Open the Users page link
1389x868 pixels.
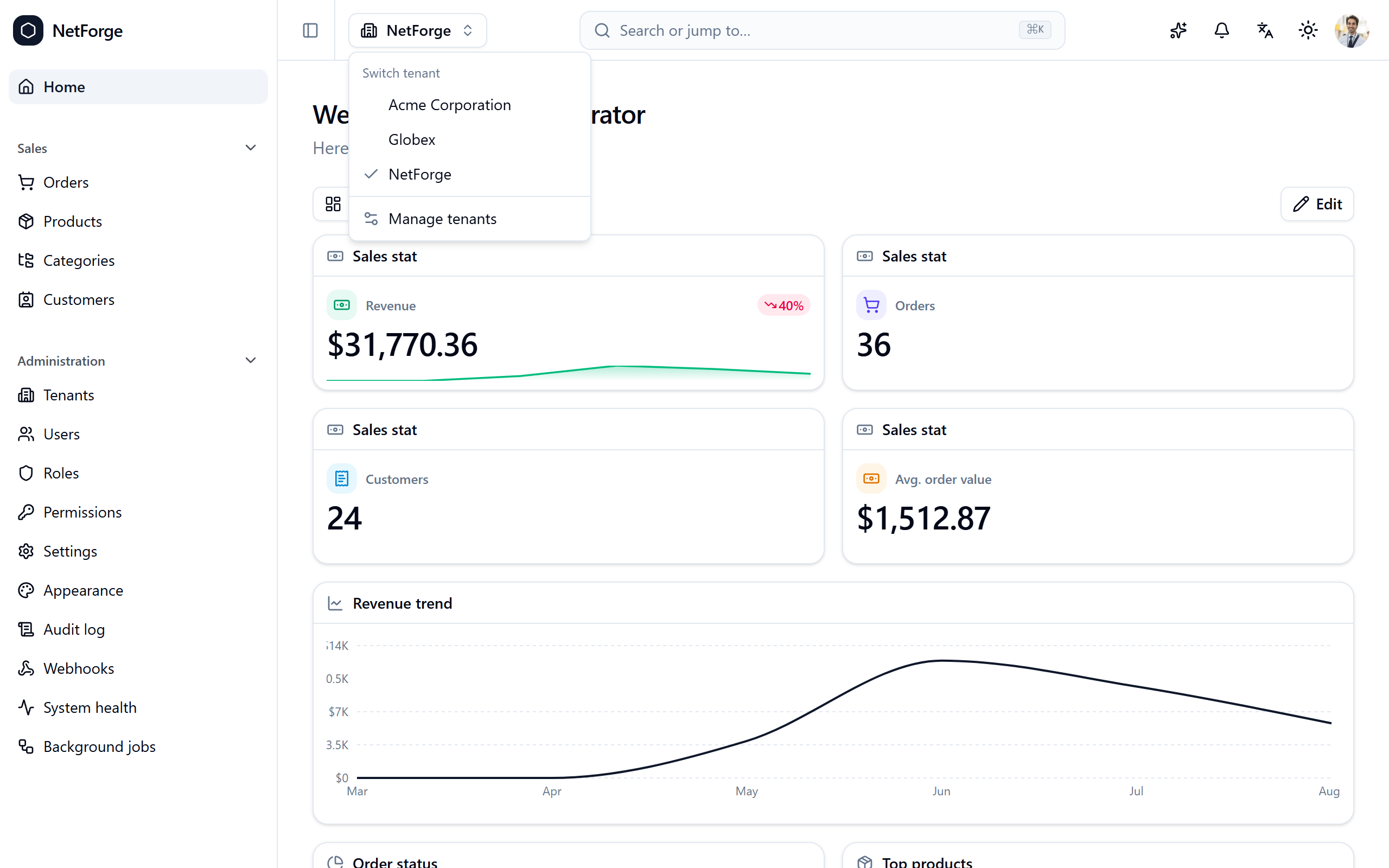[x=138, y=434]
